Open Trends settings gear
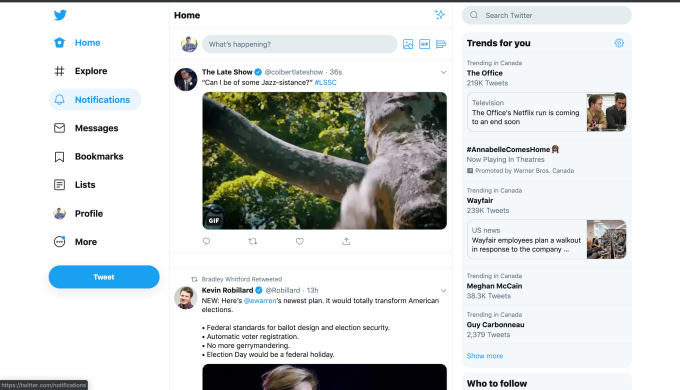 click(x=619, y=43)
